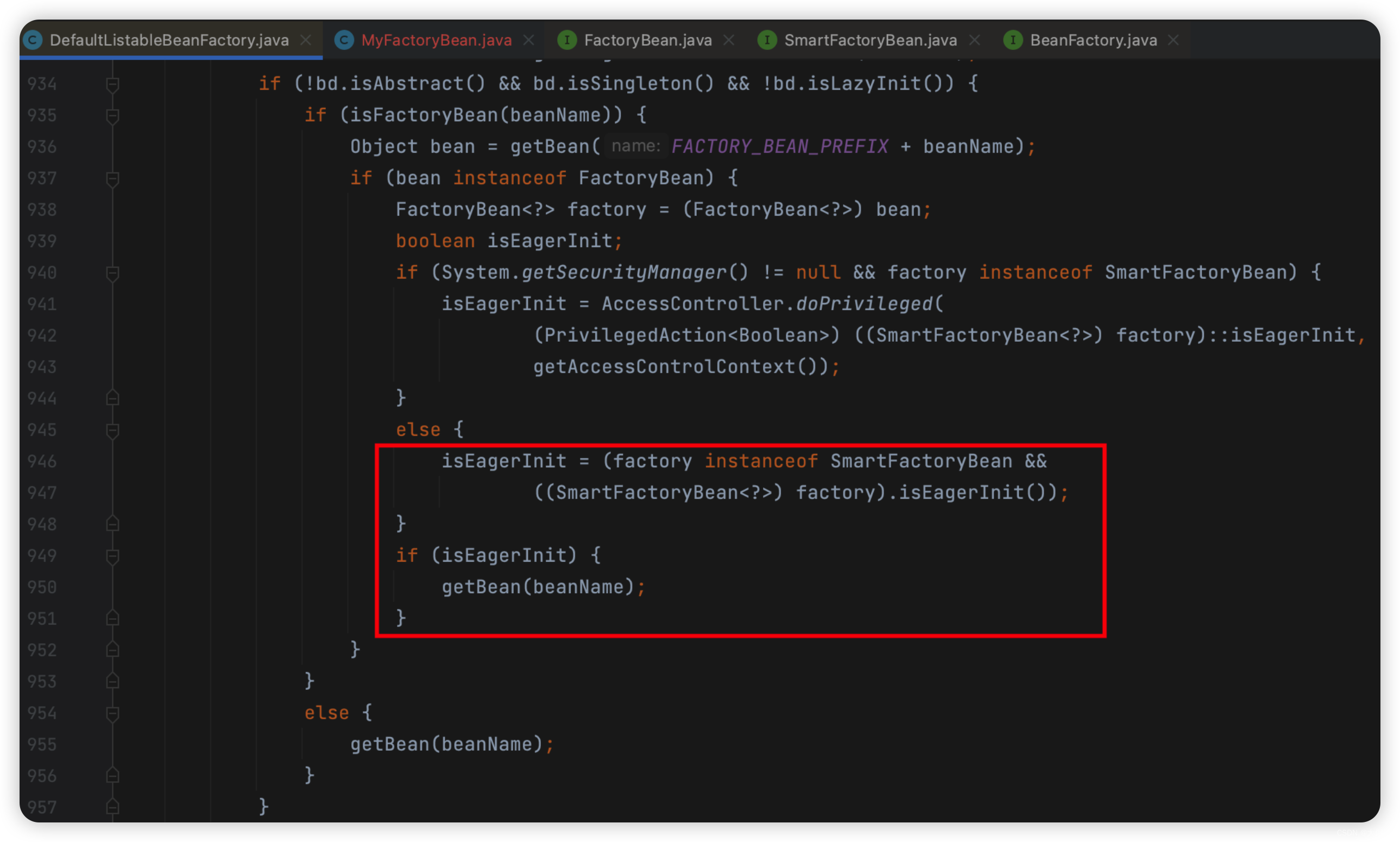The width and height of the screenshot is (1400, 842).
Task: Click the FACTORY_BEAN_PREFIX constant
Action: click(780, 147)
